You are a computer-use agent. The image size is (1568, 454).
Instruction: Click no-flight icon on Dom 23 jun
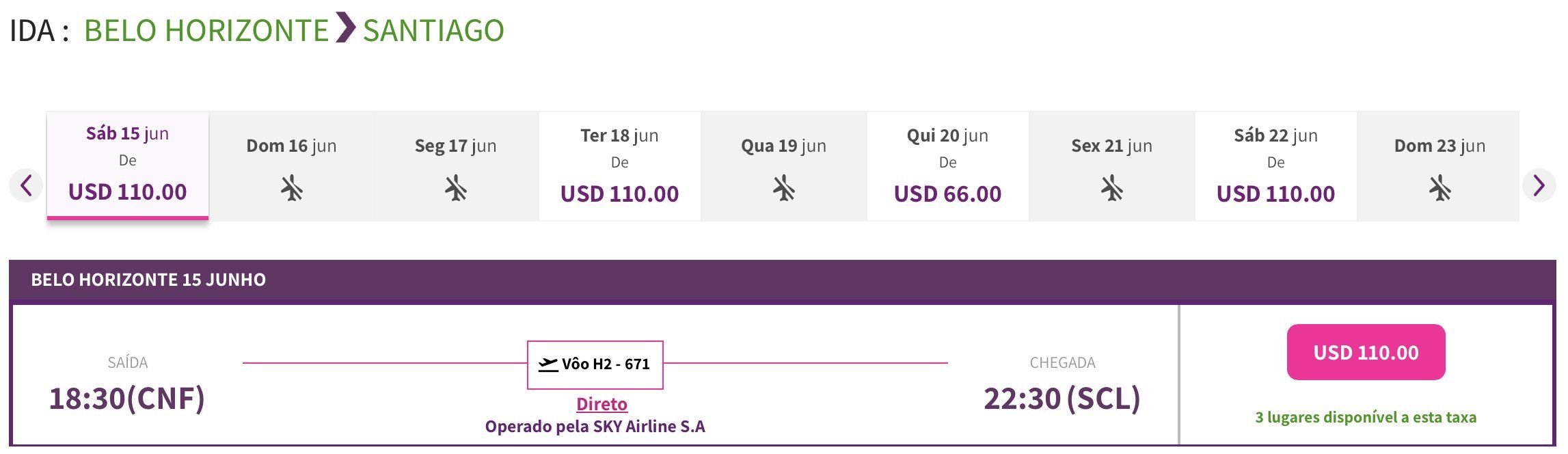[1439, 188]
